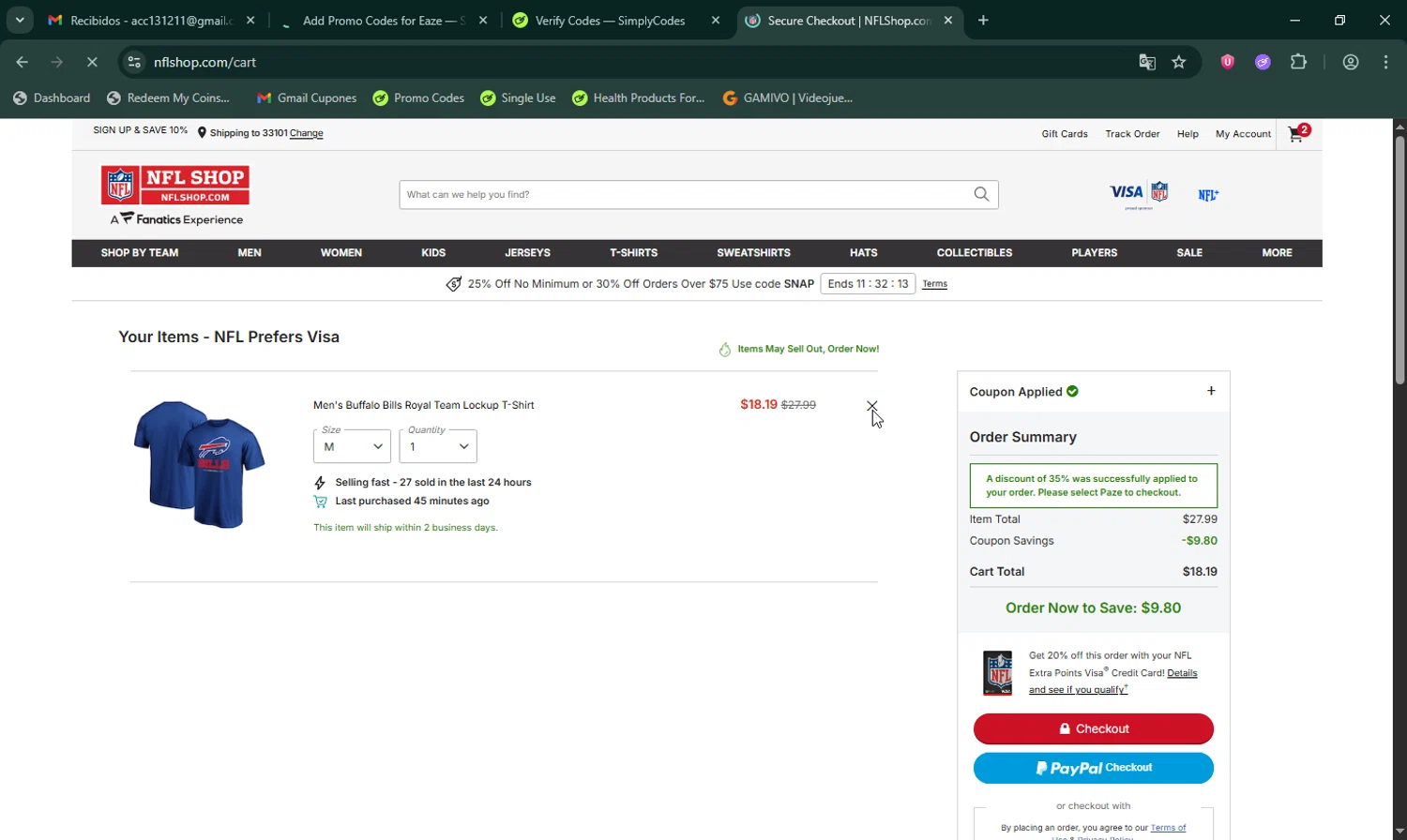Open the Dashboard bookmark
Image resolution: width=1407 pixels, height=840 pixels.
click(x=52, y=97)
